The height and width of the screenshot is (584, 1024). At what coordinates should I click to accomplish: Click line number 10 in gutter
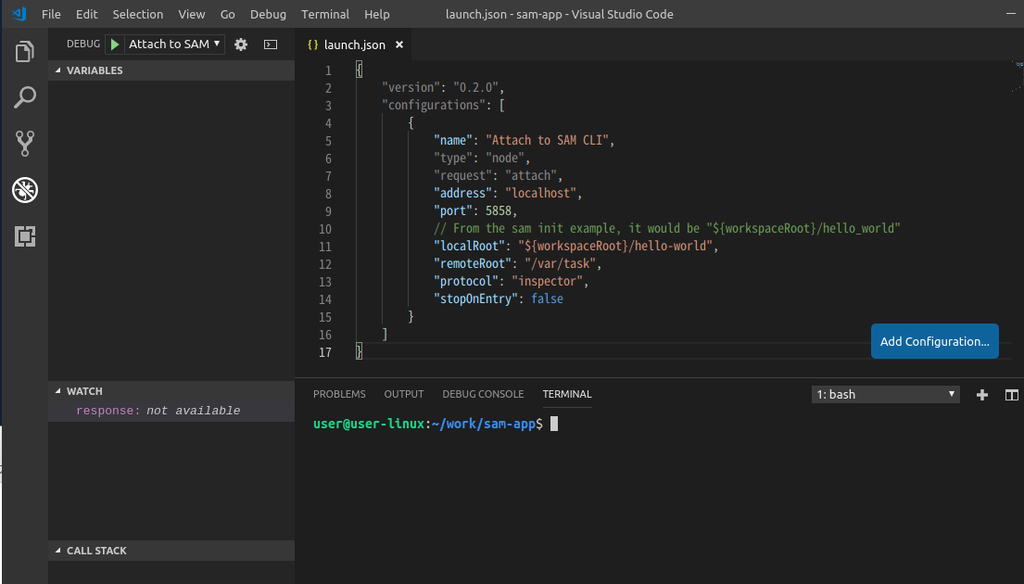tap(325, 229)
